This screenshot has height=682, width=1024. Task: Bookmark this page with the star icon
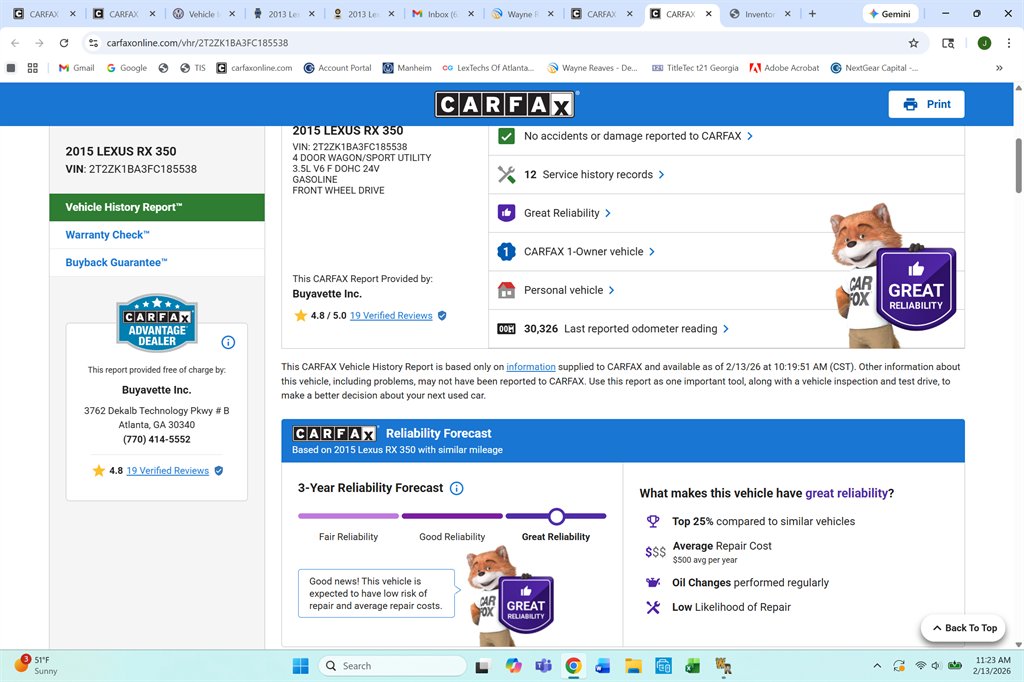point(913,43)
